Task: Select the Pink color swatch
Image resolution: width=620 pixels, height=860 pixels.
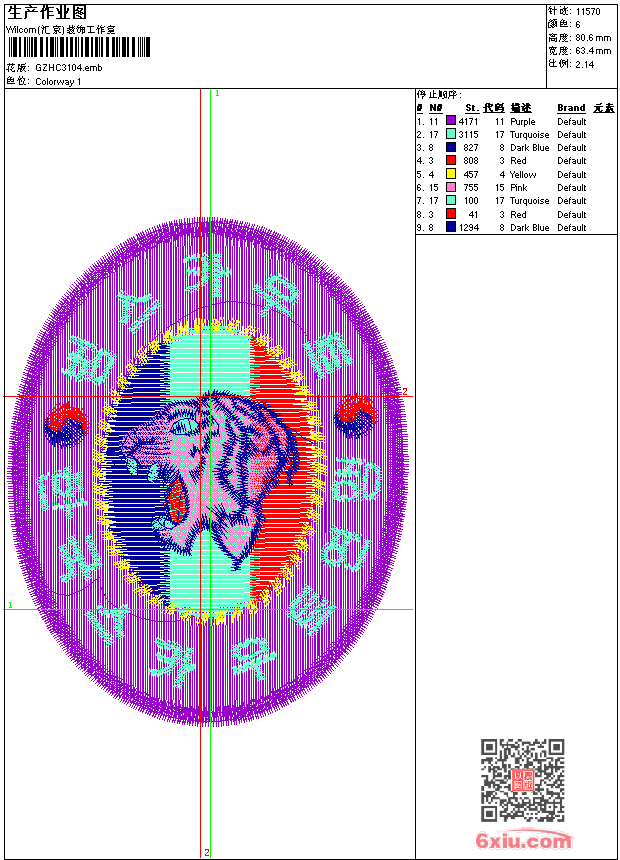Action: (x=450, y=187)
